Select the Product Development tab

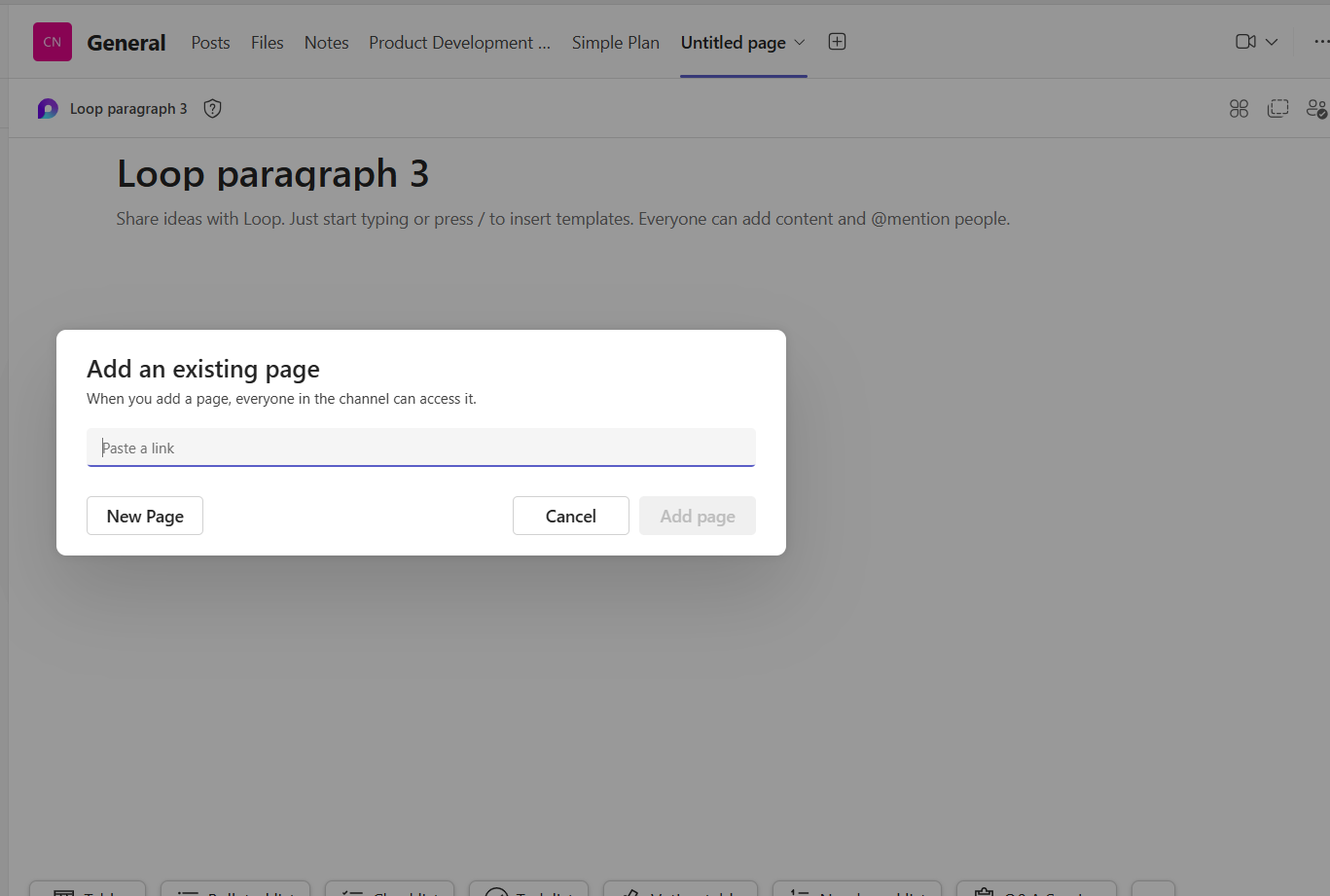coord(459,43)
